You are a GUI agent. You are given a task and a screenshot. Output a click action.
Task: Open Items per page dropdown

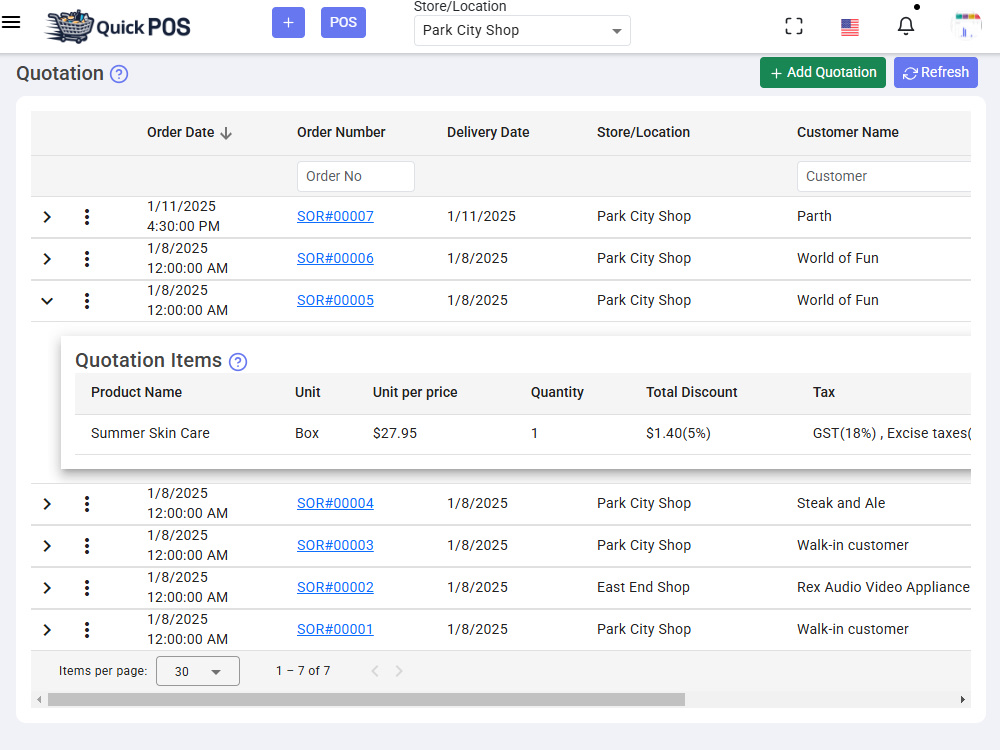click(198, 671)
